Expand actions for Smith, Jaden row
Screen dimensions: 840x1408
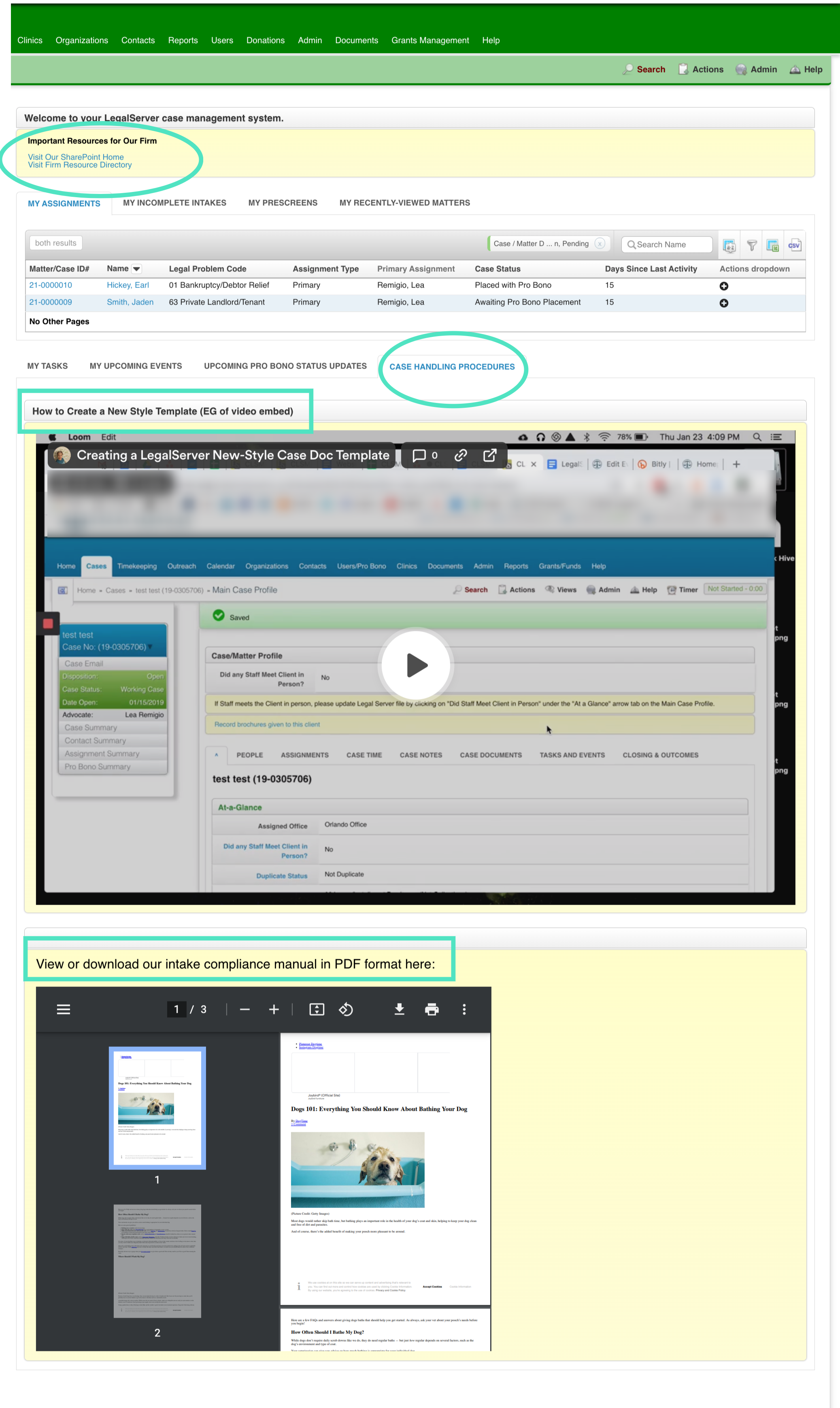point(723,303)
